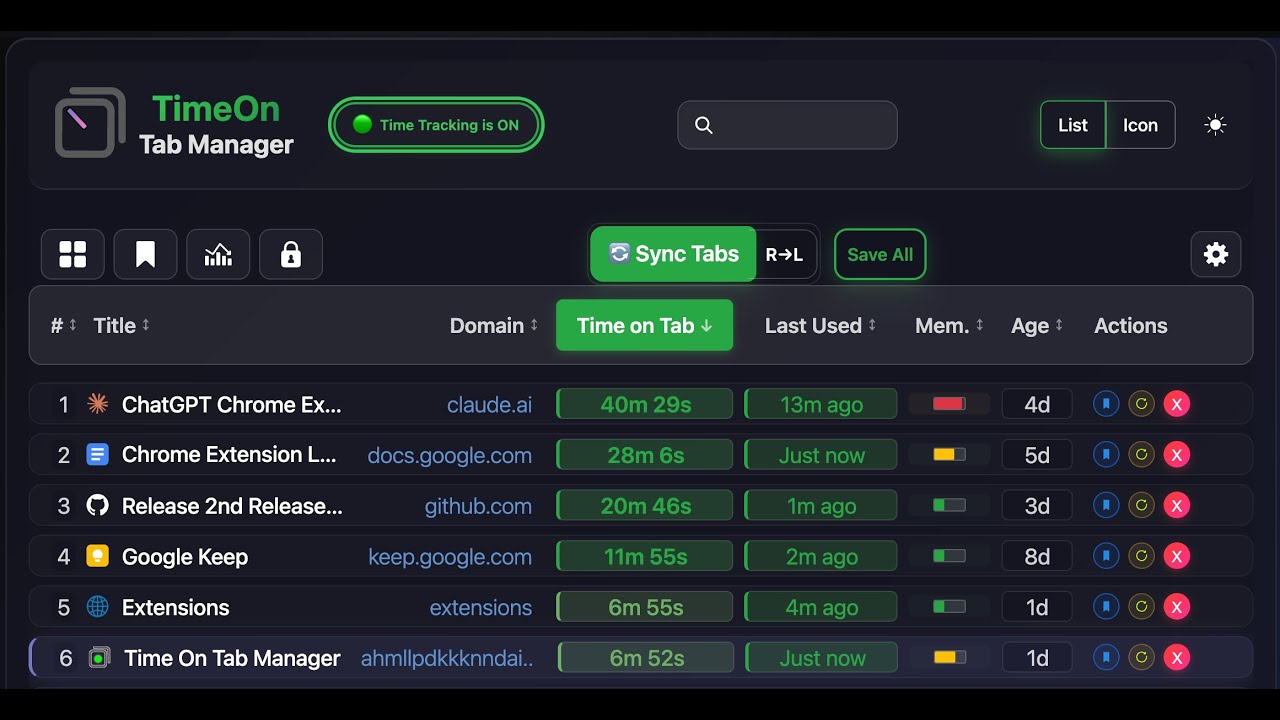
Task: Click the green memory bar for github.com
Action: click(949, 505)
